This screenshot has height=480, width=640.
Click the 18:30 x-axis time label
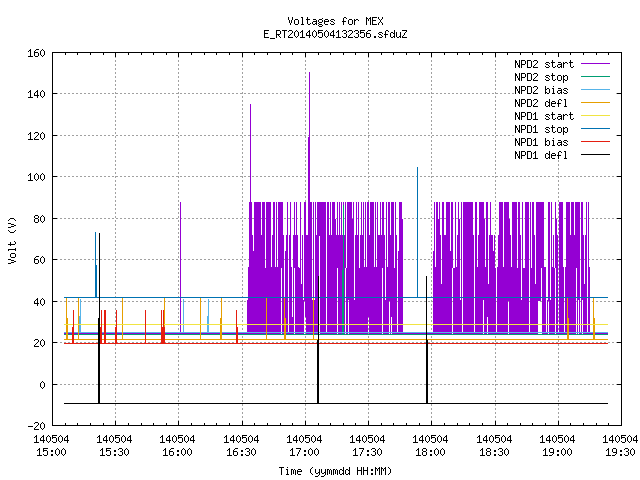click(x=494, y=452)
